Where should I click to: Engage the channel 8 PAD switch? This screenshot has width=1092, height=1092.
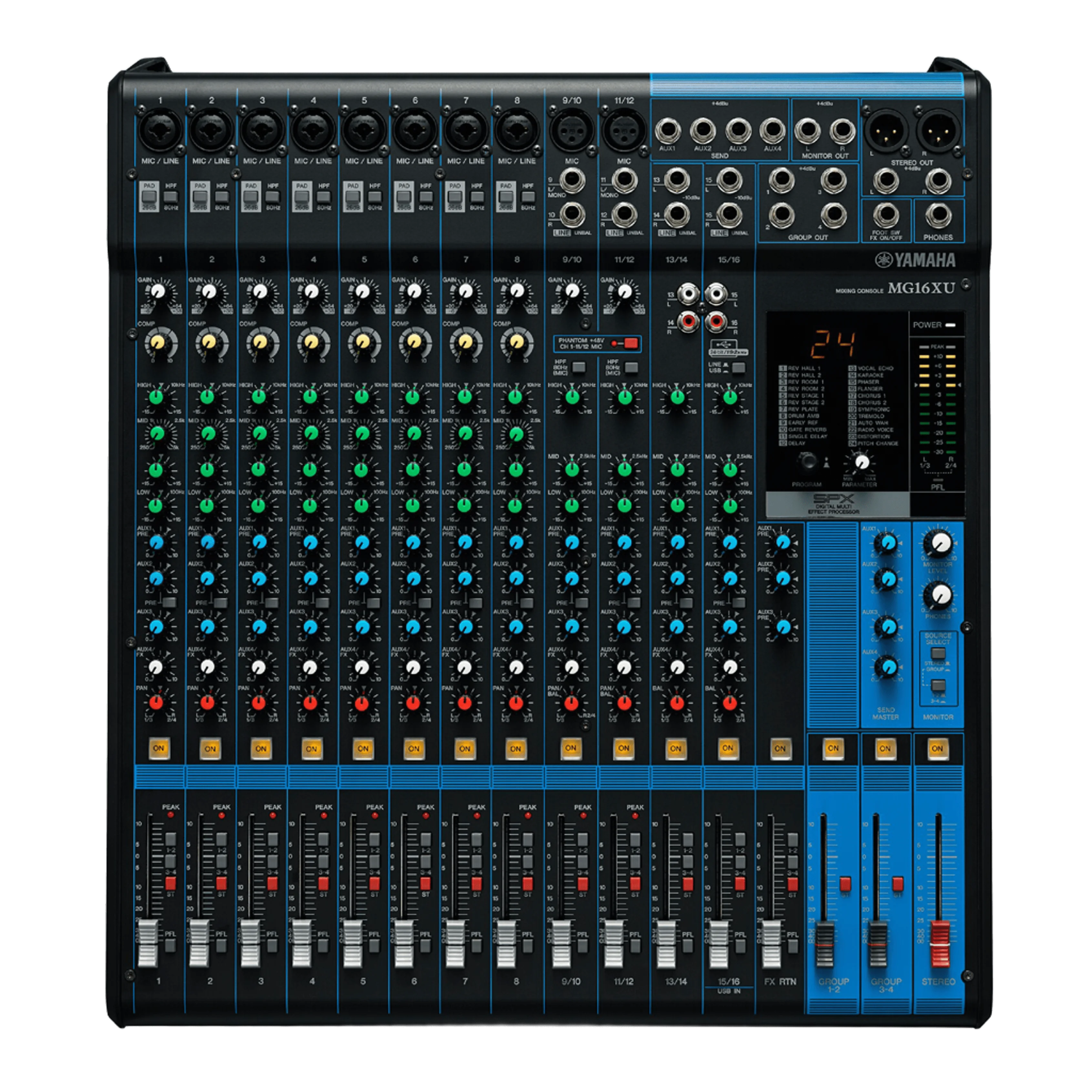tap(506, 197)
